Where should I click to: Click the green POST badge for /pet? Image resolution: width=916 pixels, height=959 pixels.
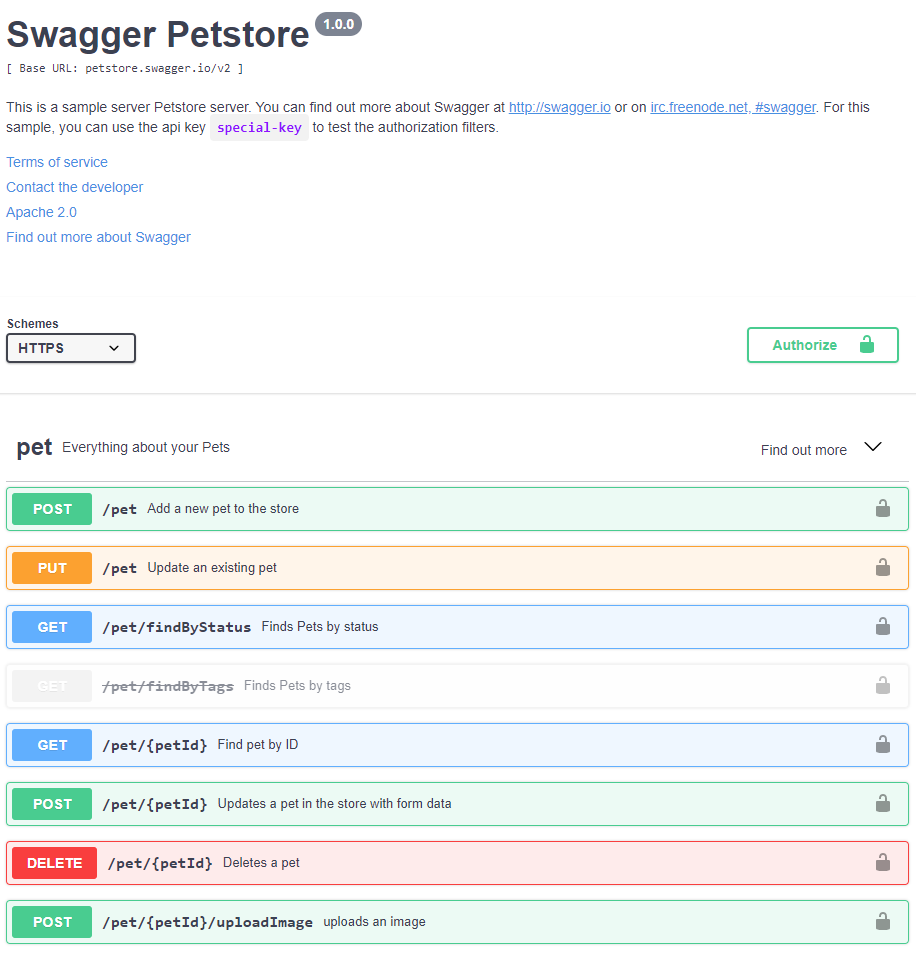coord(52,509)
